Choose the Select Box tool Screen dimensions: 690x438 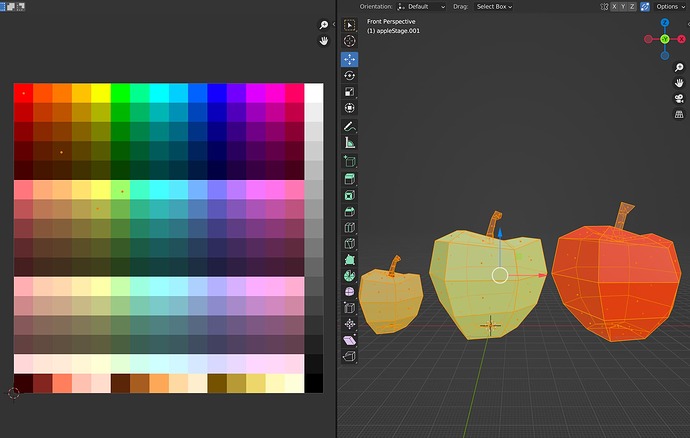click(350, 24)
